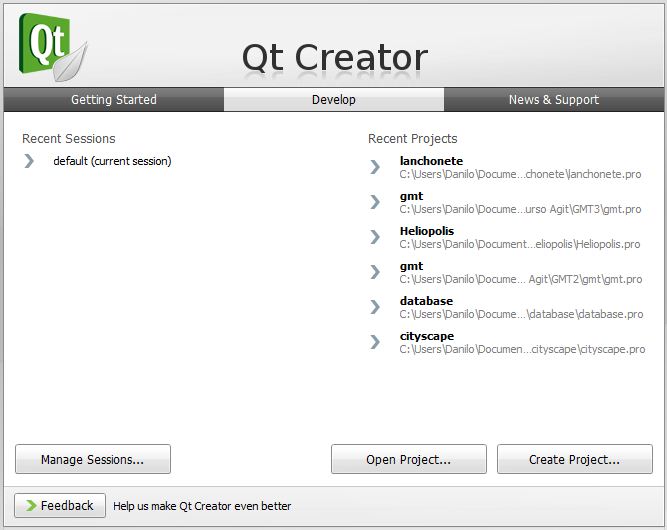Click the Recent Projects heading
667x530 pixels.
pyautogui.click(x=413, y=139)
